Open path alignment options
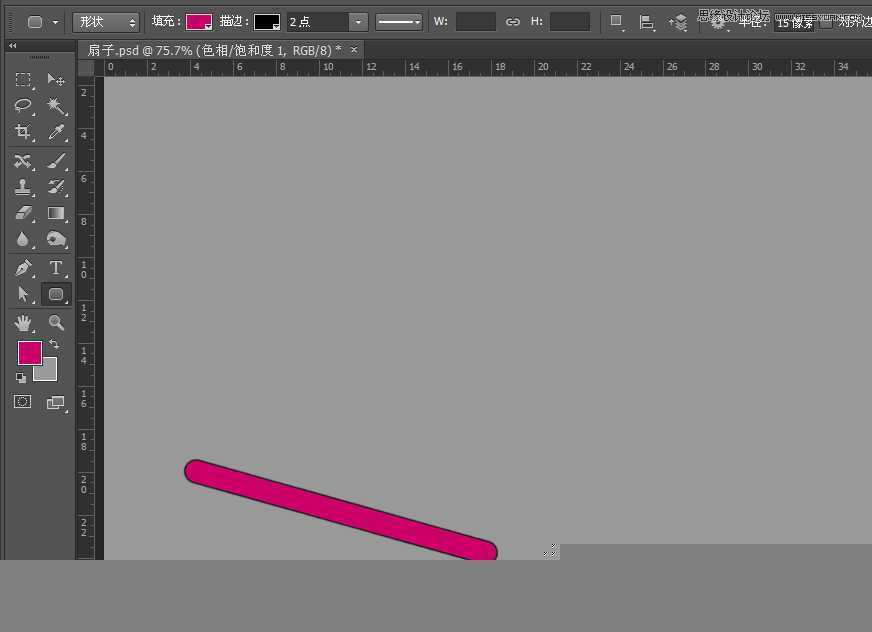The width and height of the screenshot is (872, 632). coord(646,22)
